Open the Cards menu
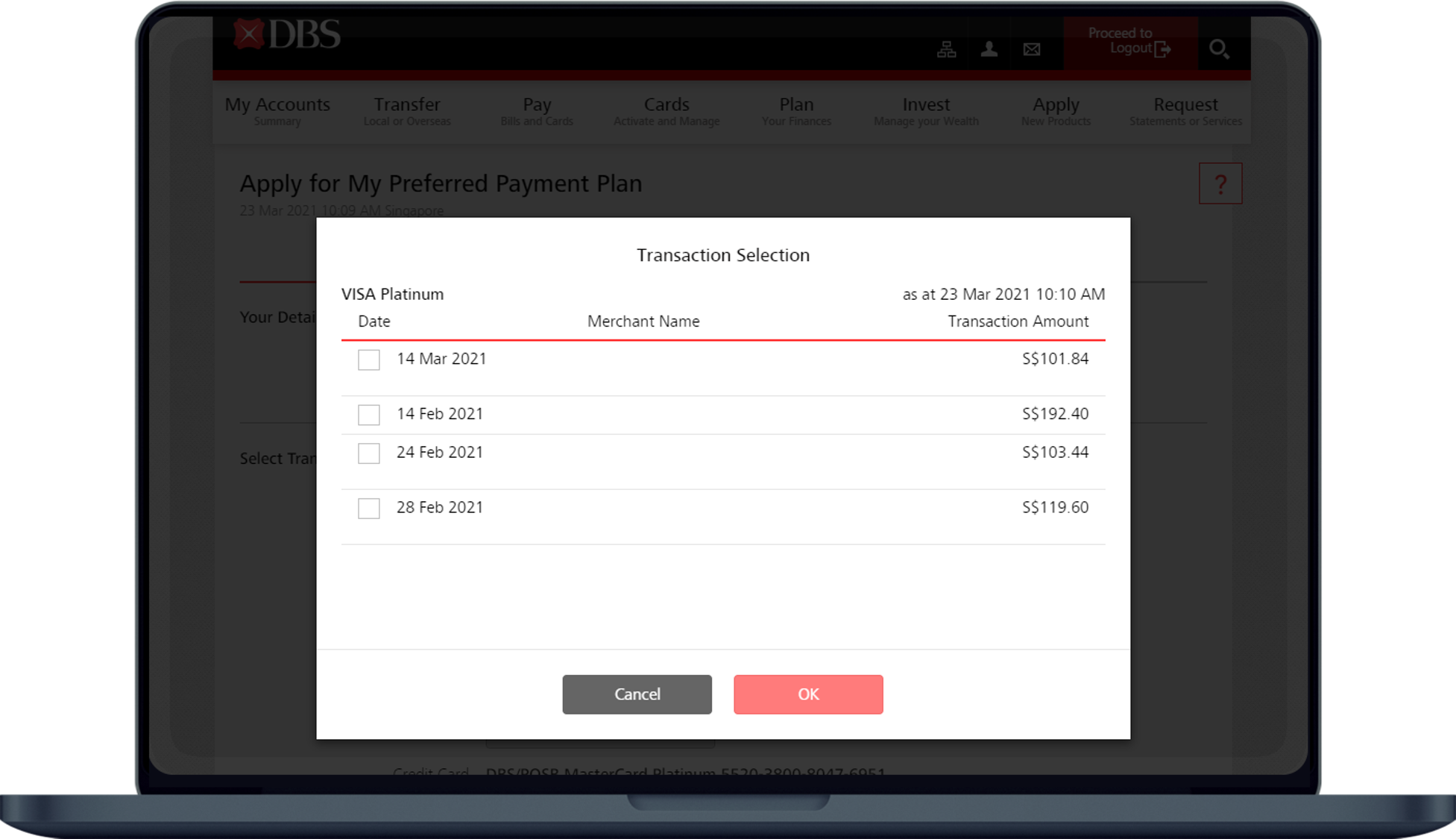 666,111
